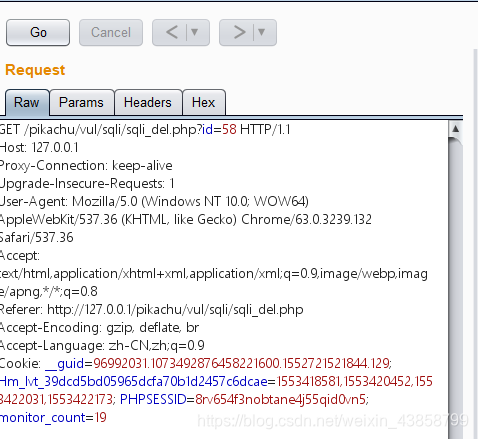Click the monitor_count cookie name

tap(43, 417)
